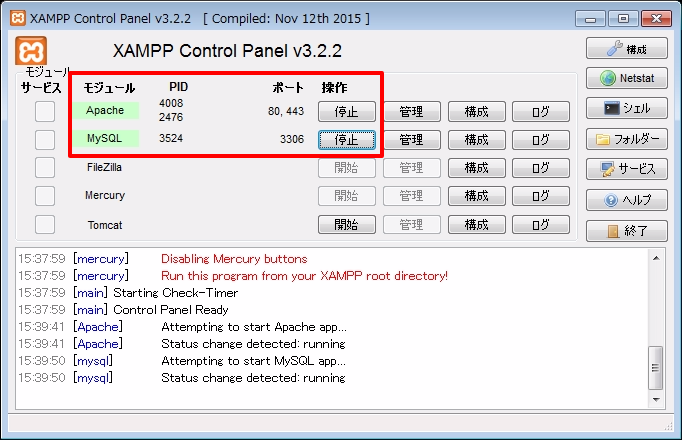
Task: Click the MySQL module label
Action: click(x=106, y=138)
